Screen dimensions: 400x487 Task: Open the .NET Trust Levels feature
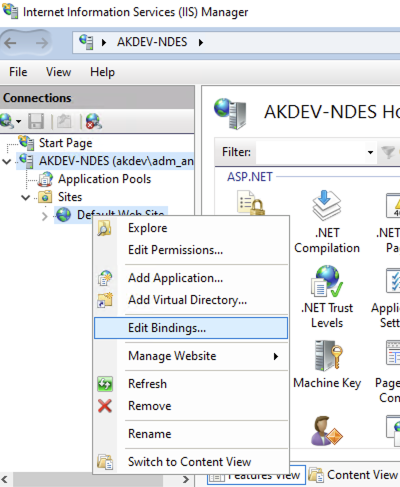coord(327,297)
